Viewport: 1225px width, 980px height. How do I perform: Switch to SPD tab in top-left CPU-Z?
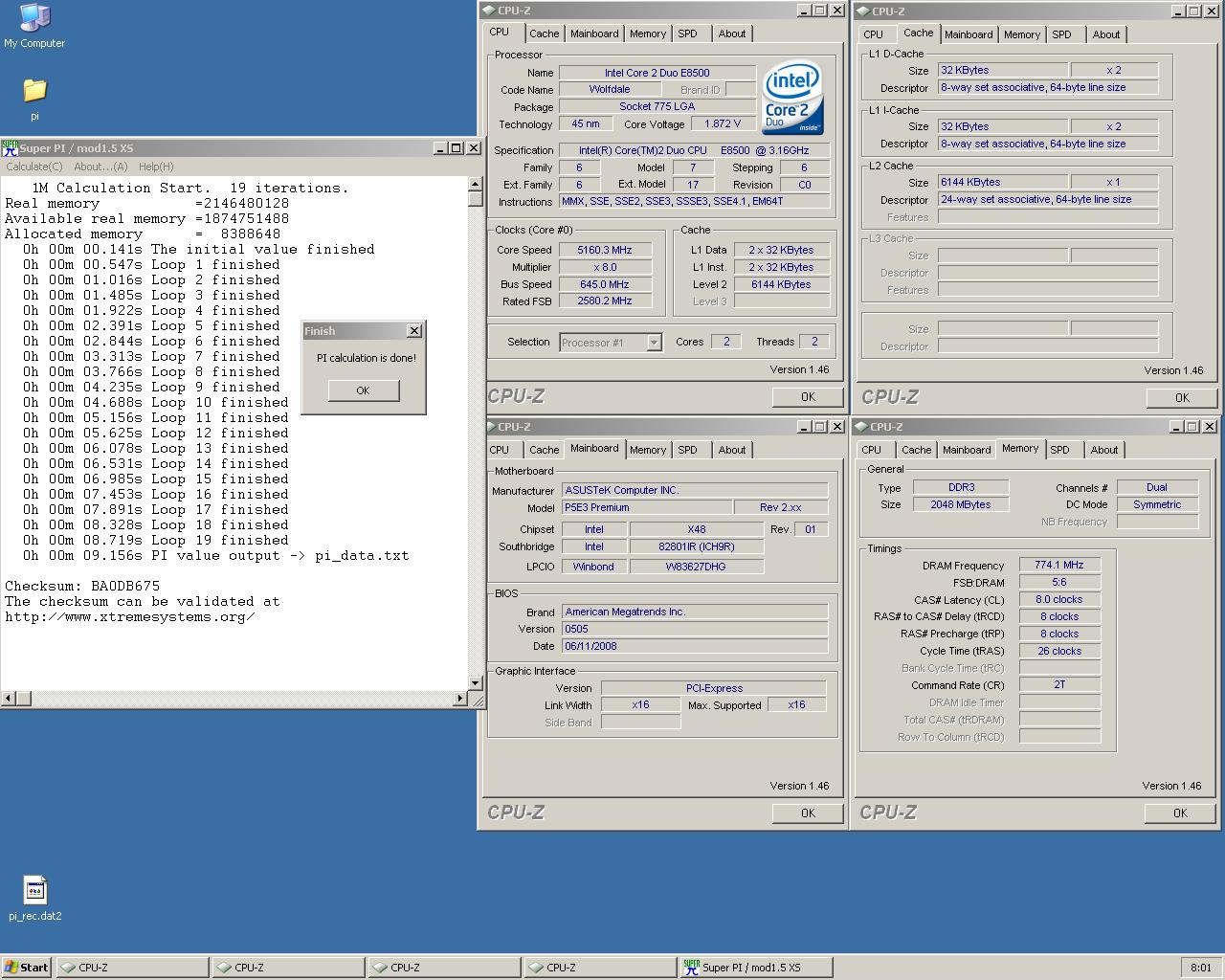(x=688, y=33)
